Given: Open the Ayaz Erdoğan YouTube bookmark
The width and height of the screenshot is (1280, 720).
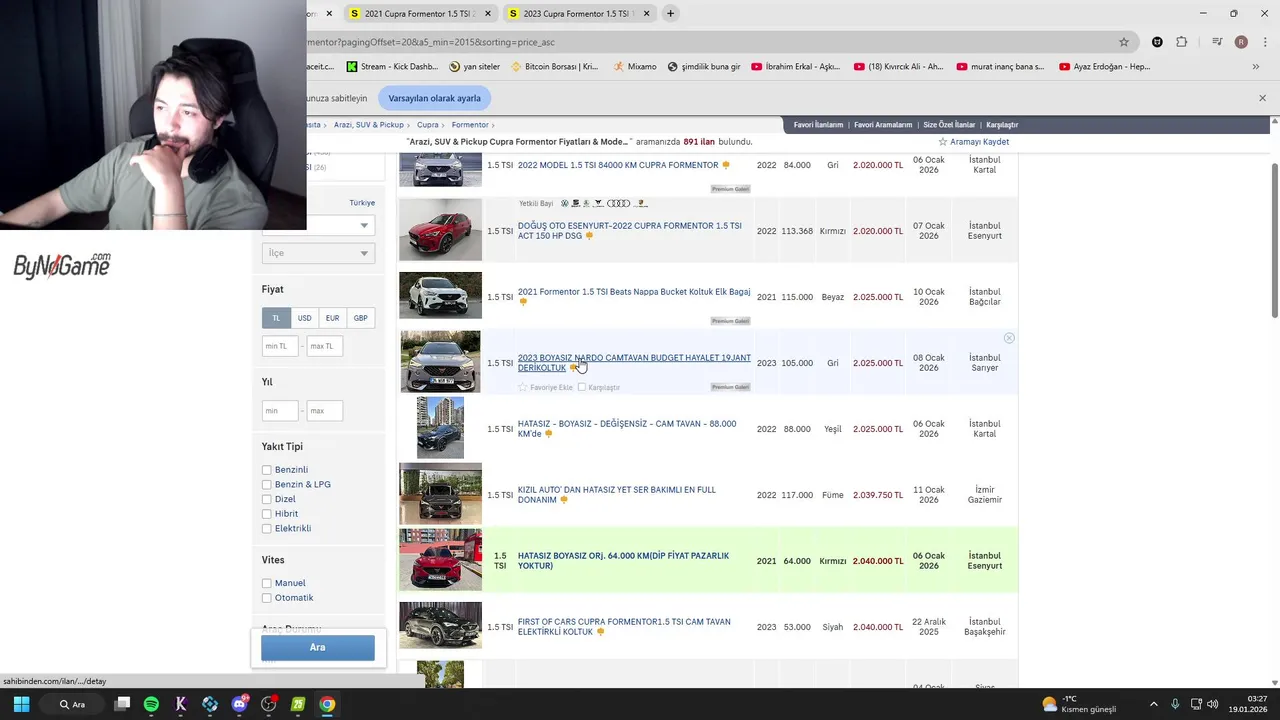Looking at the screenshot, I should (x=1104, y=67).
